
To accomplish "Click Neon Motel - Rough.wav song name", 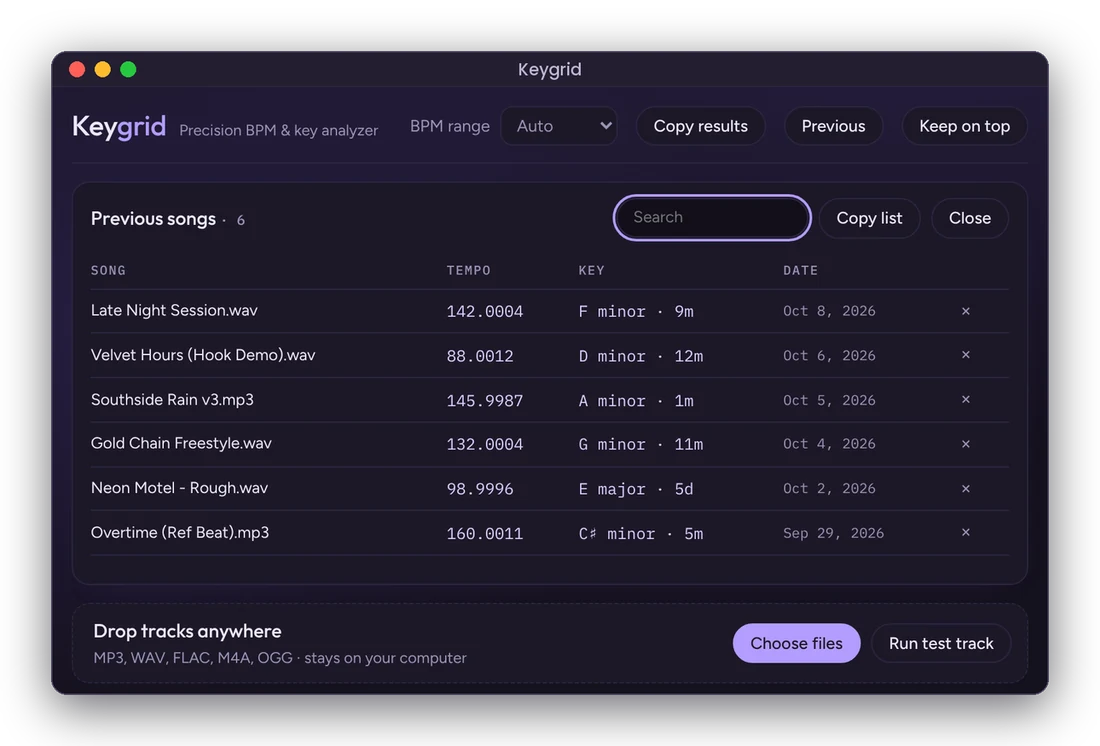I will click(x=179, y=488).
